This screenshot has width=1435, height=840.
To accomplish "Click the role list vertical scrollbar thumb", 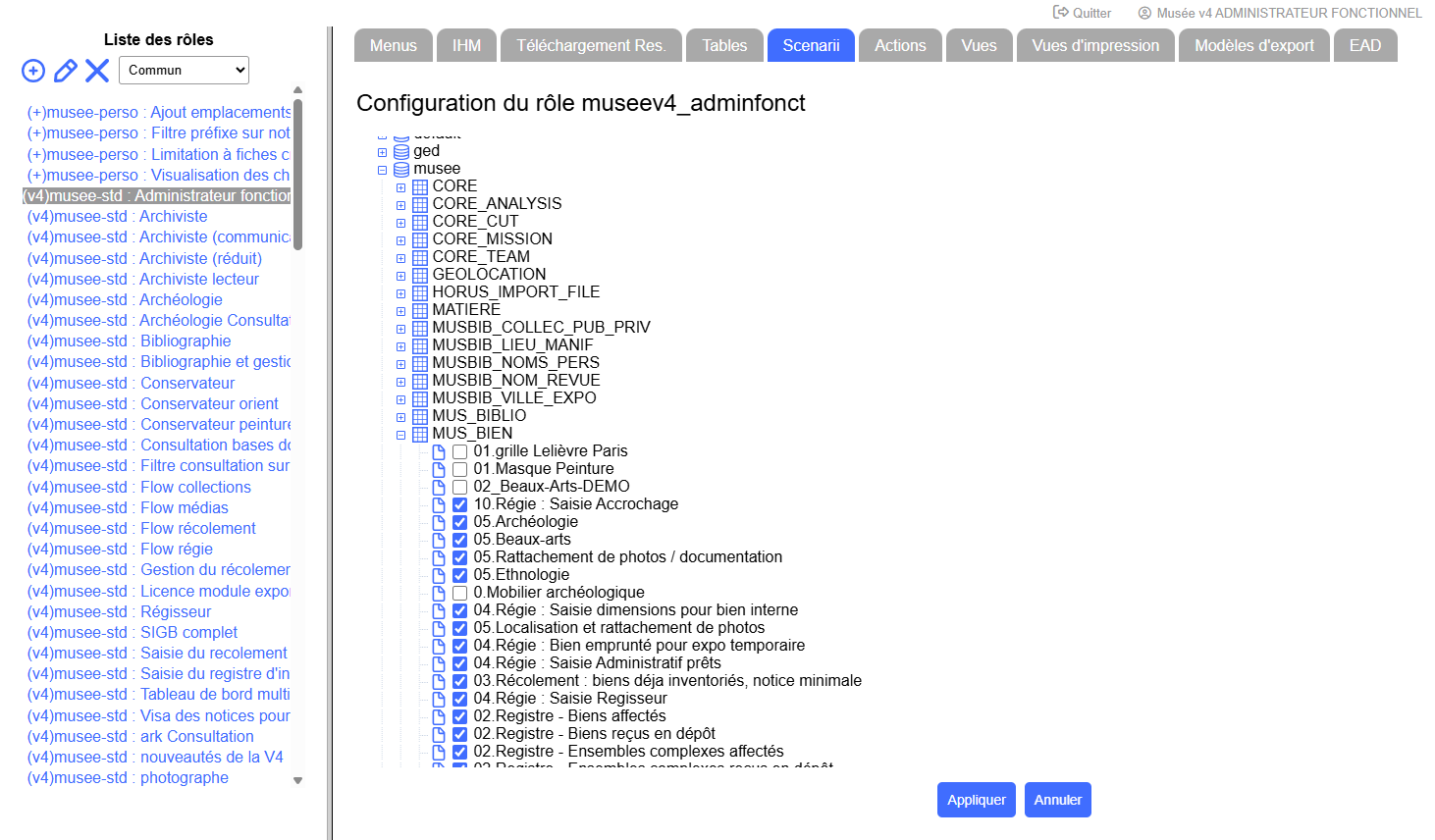I will pos(298,175).
